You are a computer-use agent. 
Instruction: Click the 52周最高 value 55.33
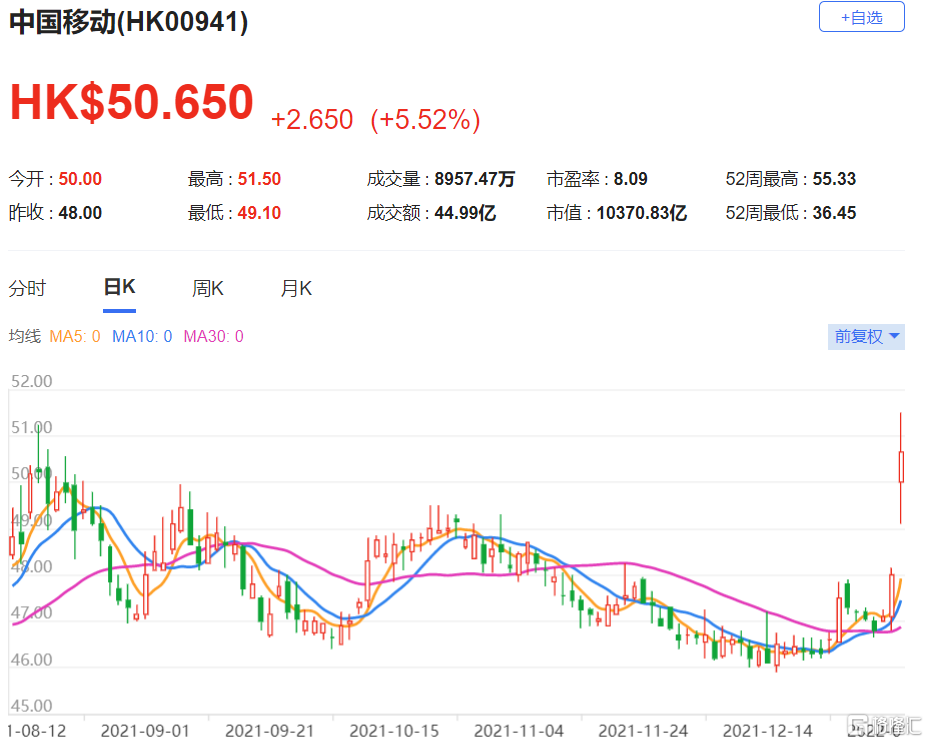834,180
